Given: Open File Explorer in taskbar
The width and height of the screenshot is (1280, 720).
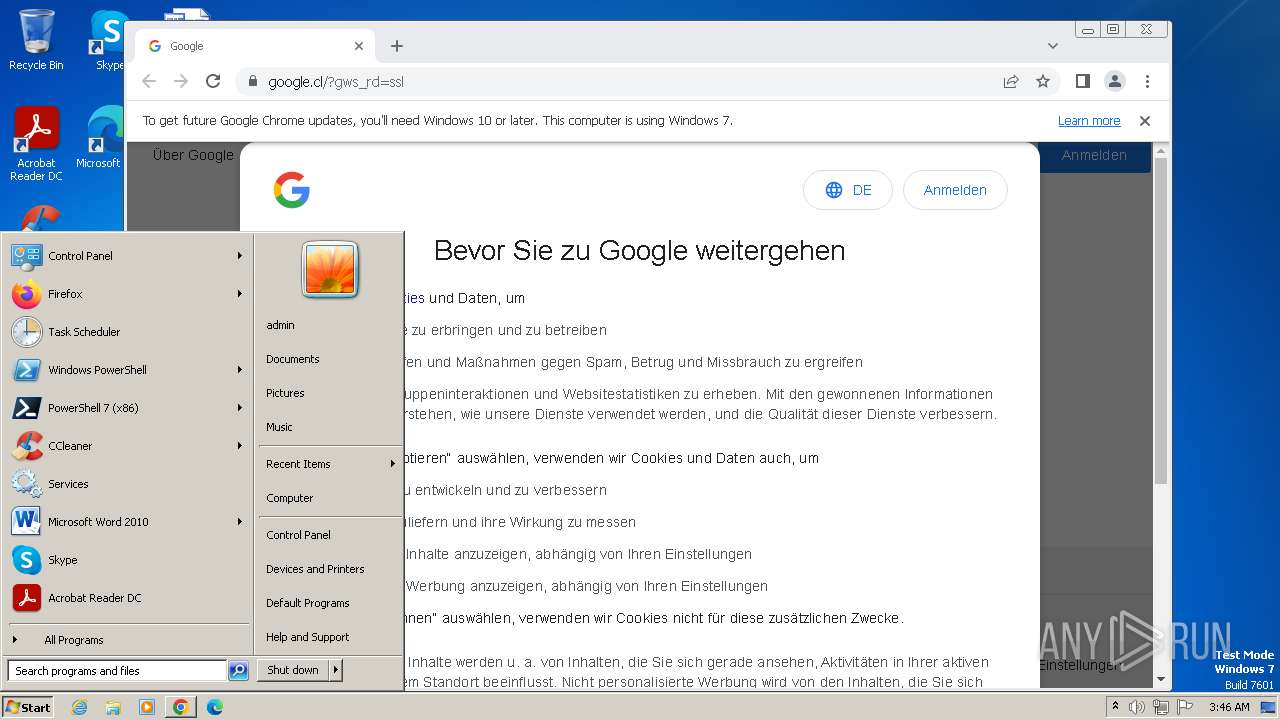Looking at the screenshot, I should (113, 707).
